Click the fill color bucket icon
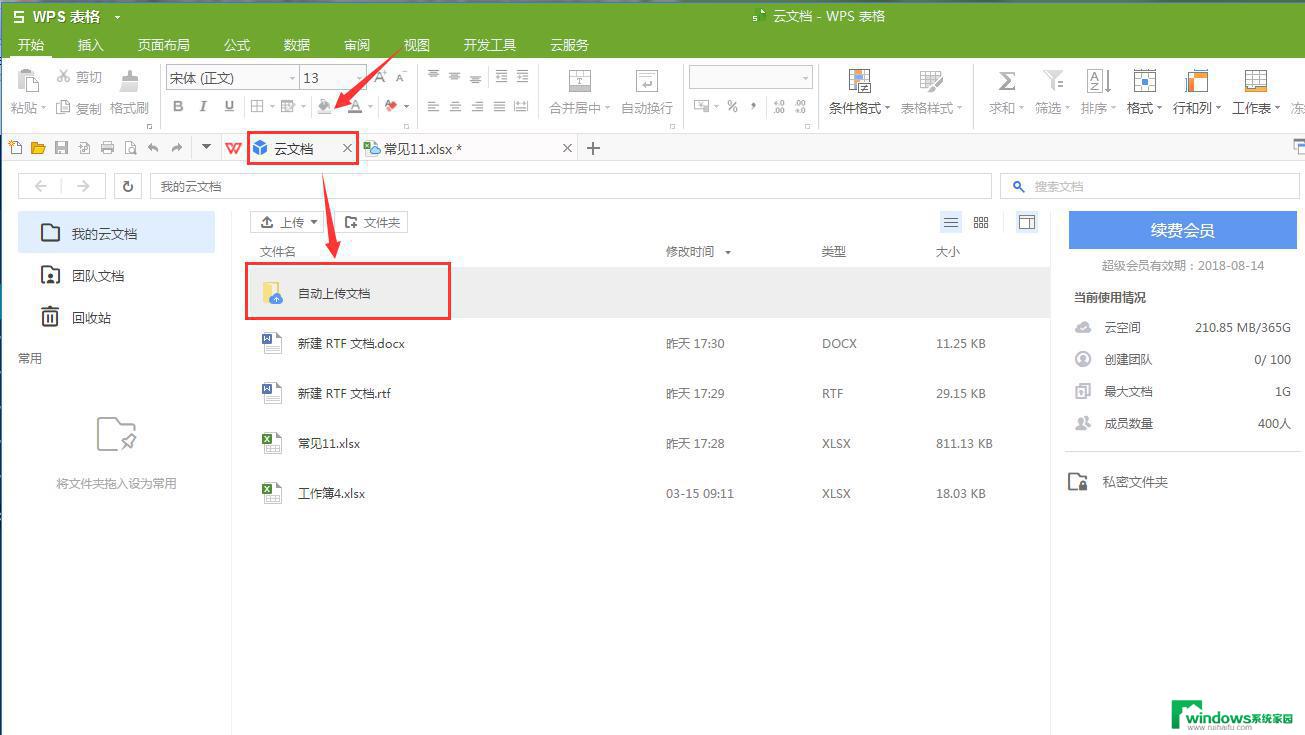Screen dimensions: 1305x735 coord(324,106)
